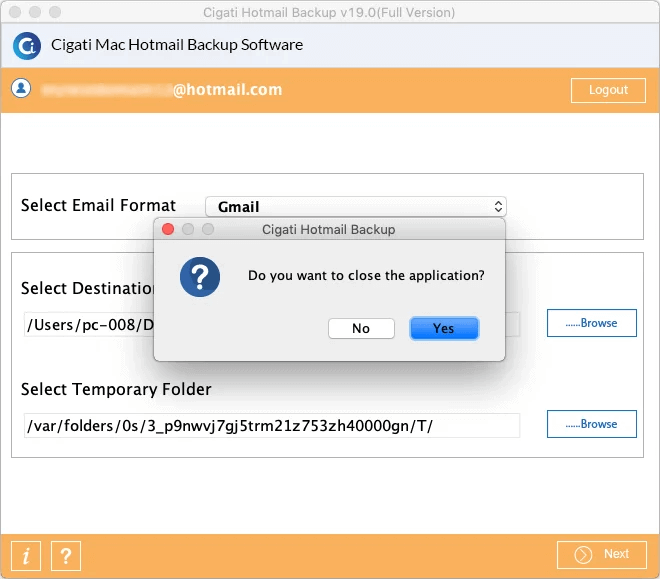Click the temporary folder path field
This screenshot has width=660, height=579.
(272, 426)
